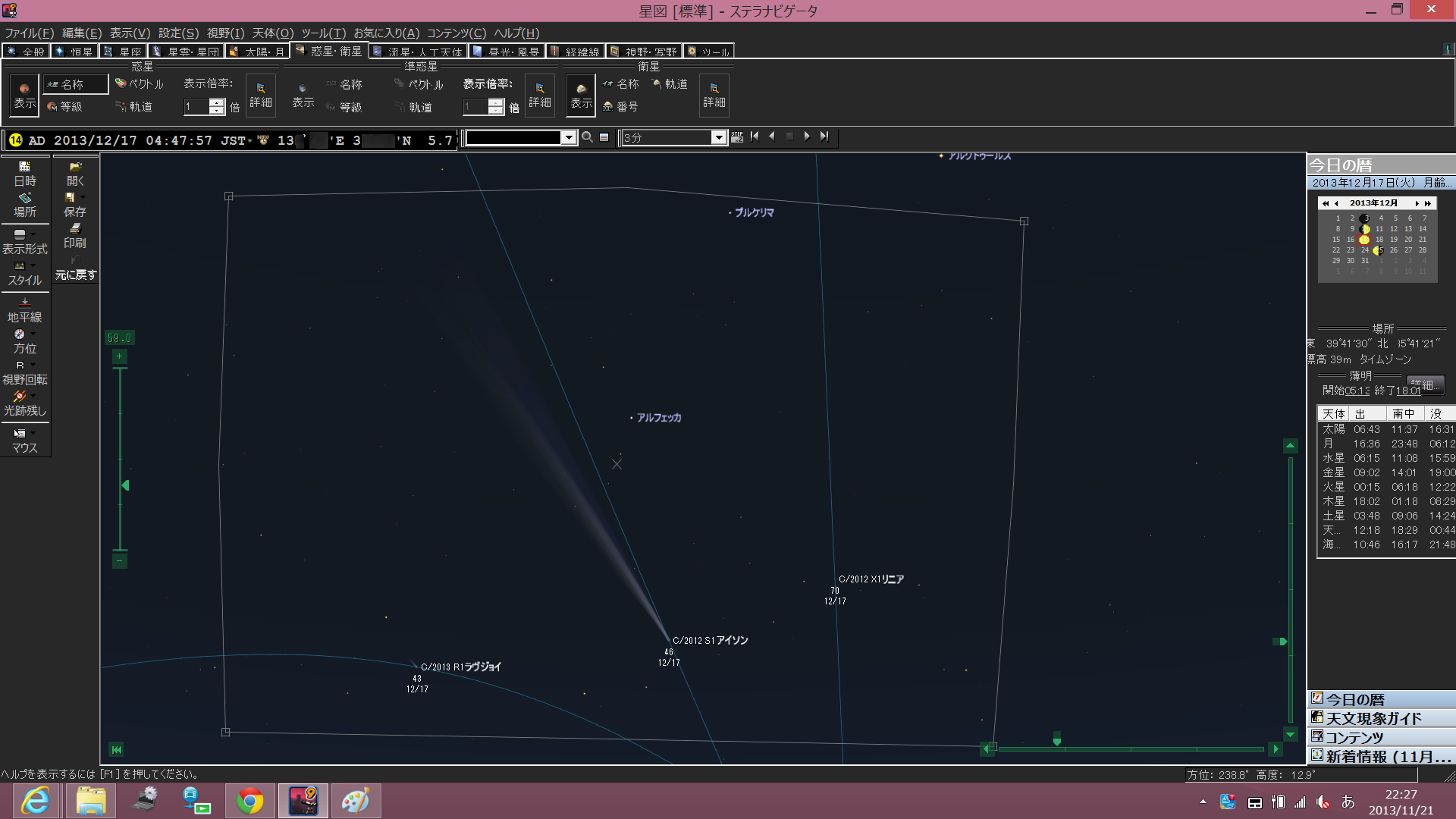The width and height of the screenshot is (1456, 819).
Task: Open planet 詳細 details icon
Action: click(x=260, y=95)
